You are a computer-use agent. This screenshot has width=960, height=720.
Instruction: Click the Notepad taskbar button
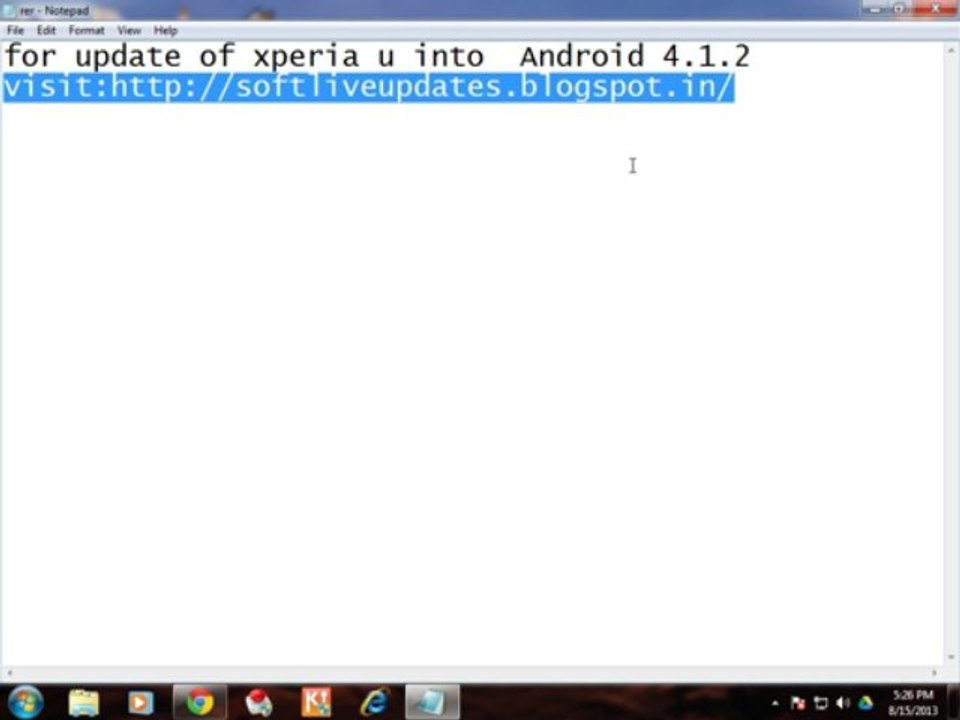coord(432,702)
